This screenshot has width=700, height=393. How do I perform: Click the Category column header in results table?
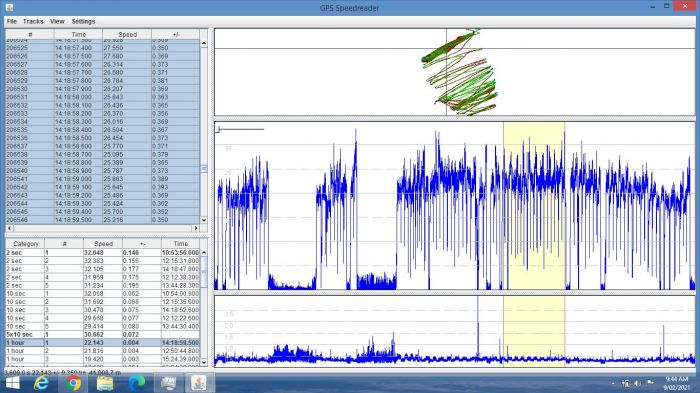pyautogui.click(x=25, y=244)
